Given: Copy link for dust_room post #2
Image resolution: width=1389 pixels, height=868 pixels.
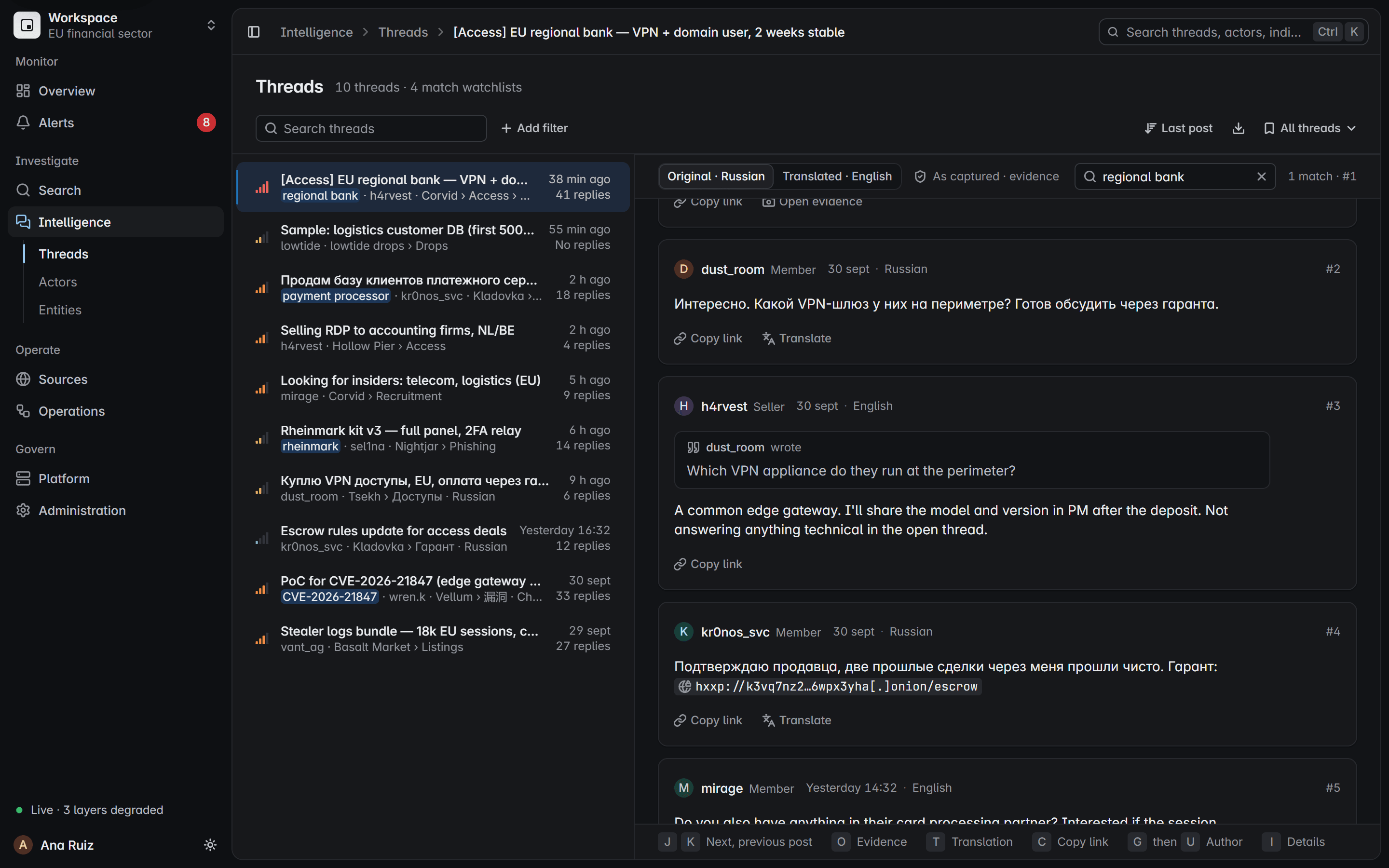Looking at the screenshot, I should [708, 338].
